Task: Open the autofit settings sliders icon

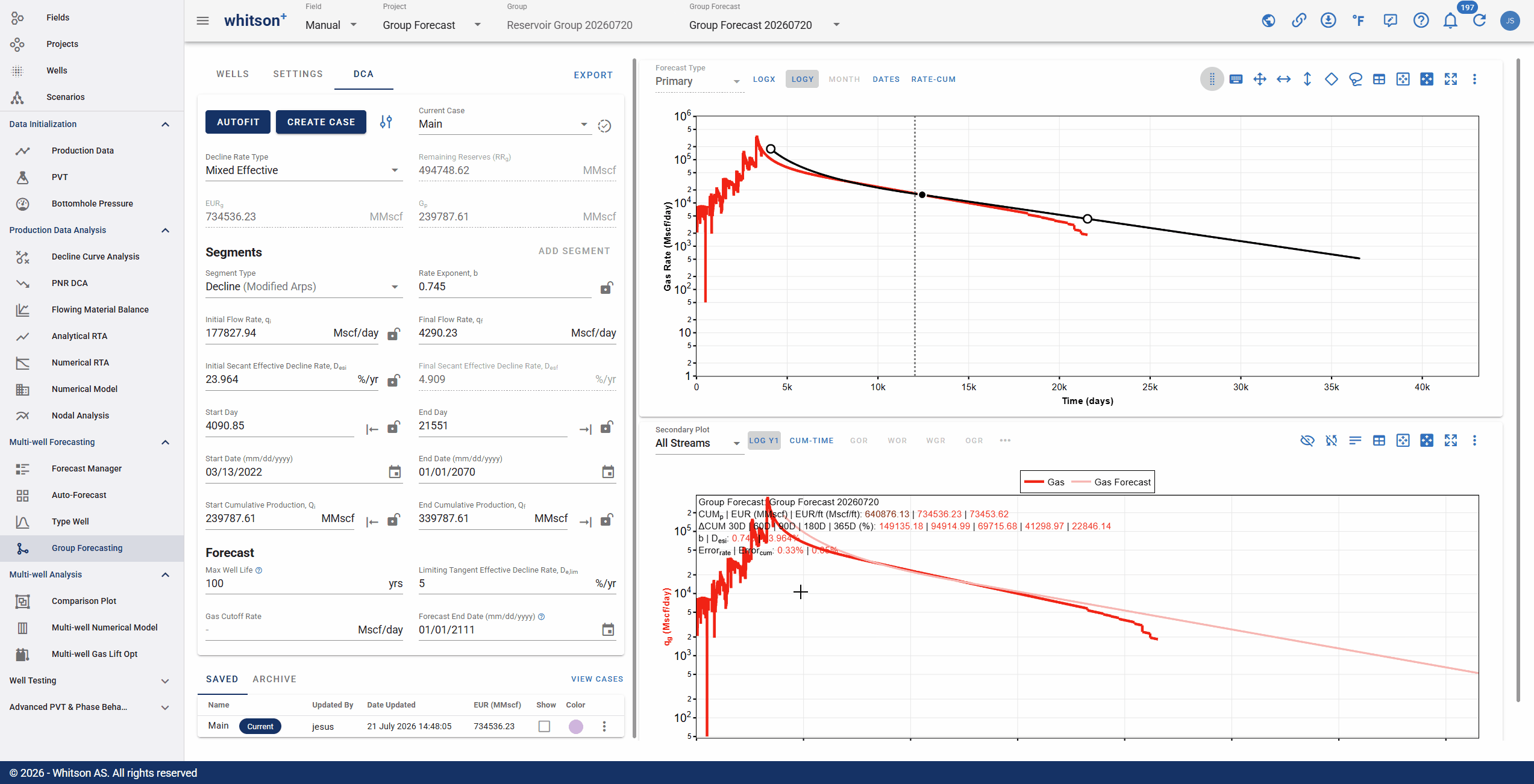Action: (386, 122)
